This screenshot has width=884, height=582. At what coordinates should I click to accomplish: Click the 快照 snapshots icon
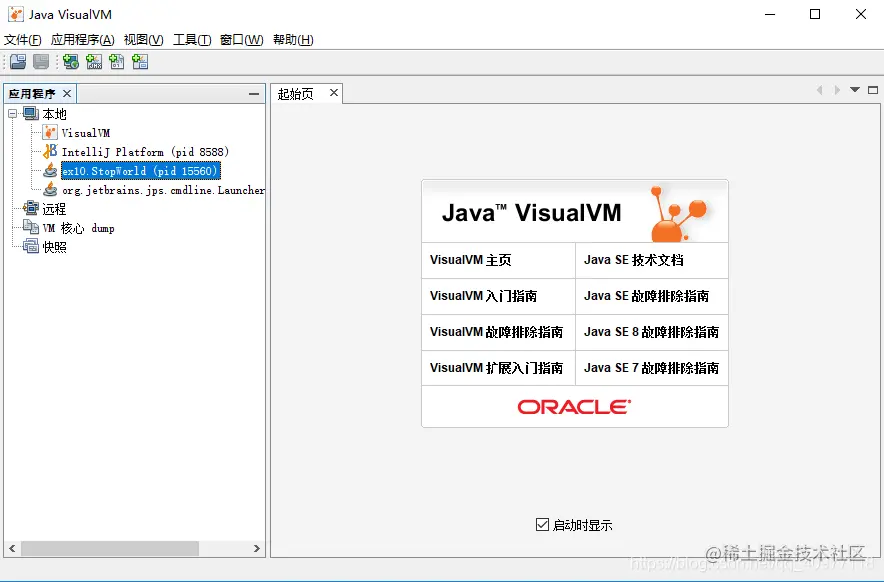pyautogui.click(x=31, y=246)
